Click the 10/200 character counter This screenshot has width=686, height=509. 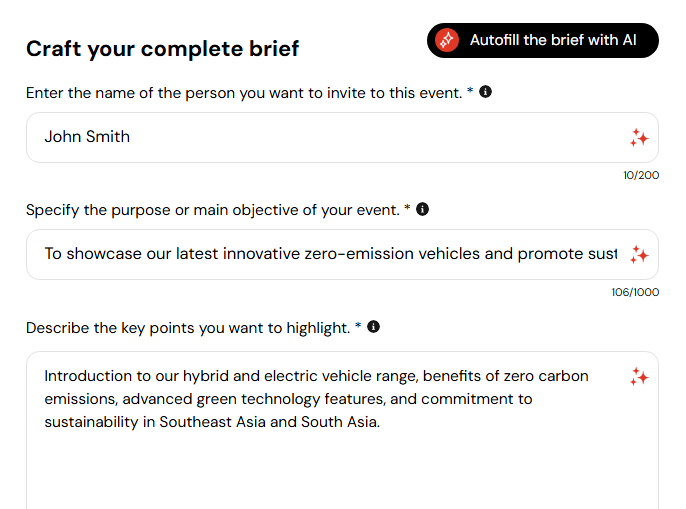pos(641,175)
